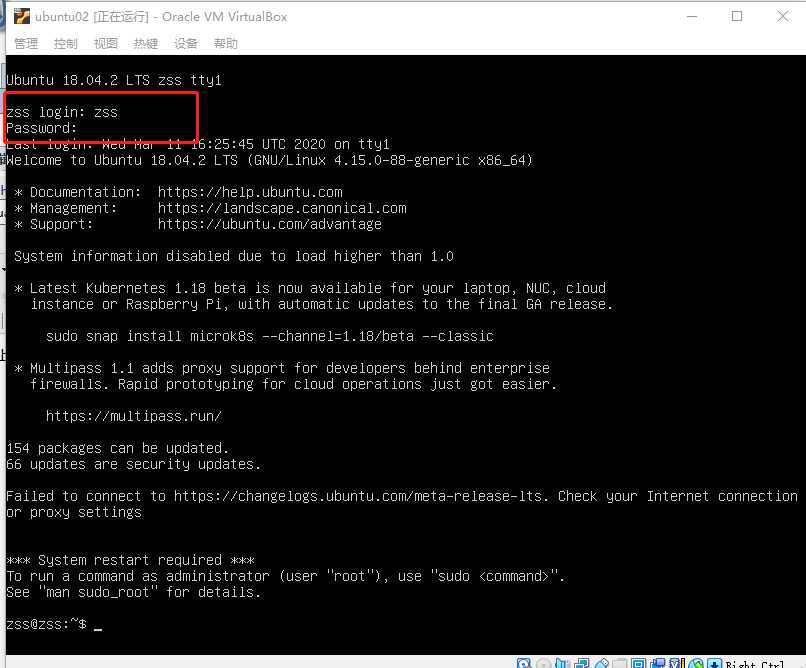806x668 pixels.
Task: Click the 'Password:' line
Action: click(41, 128)
